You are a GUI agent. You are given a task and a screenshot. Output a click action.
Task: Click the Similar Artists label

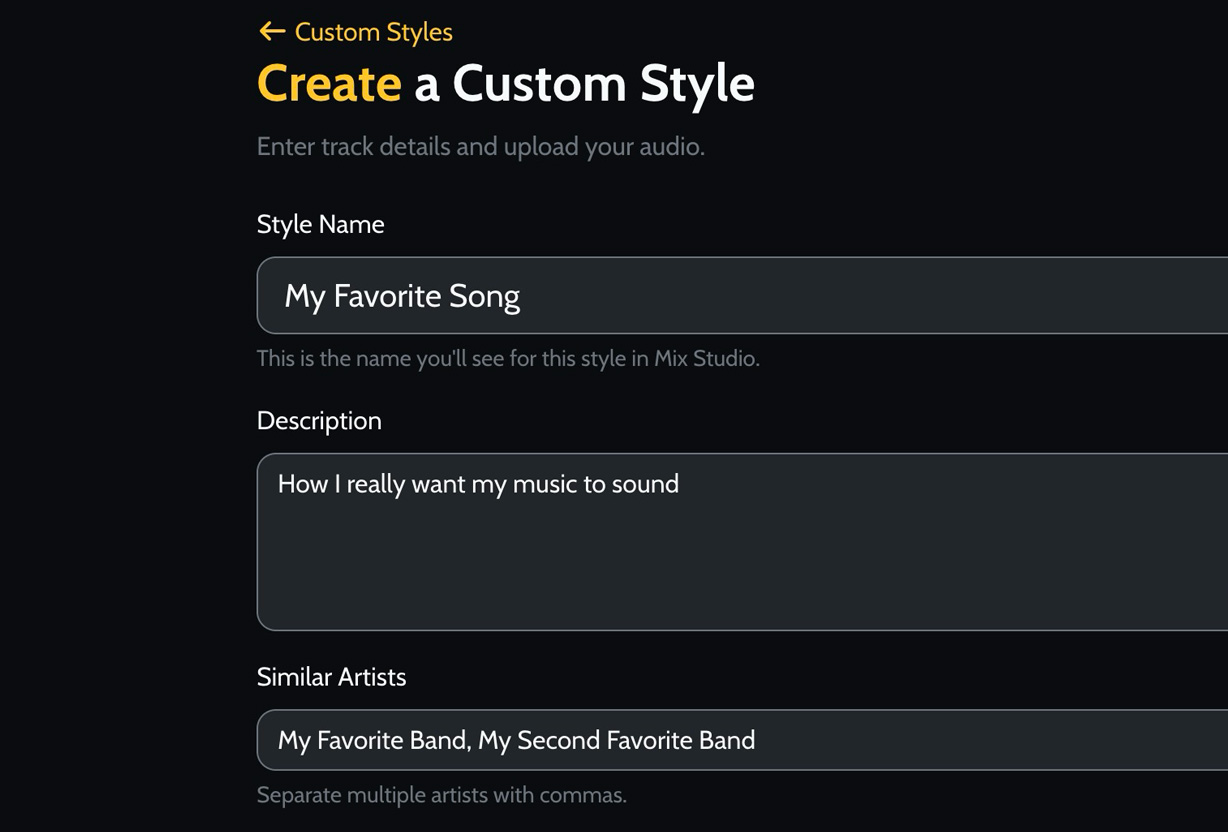tap(331, 676)
